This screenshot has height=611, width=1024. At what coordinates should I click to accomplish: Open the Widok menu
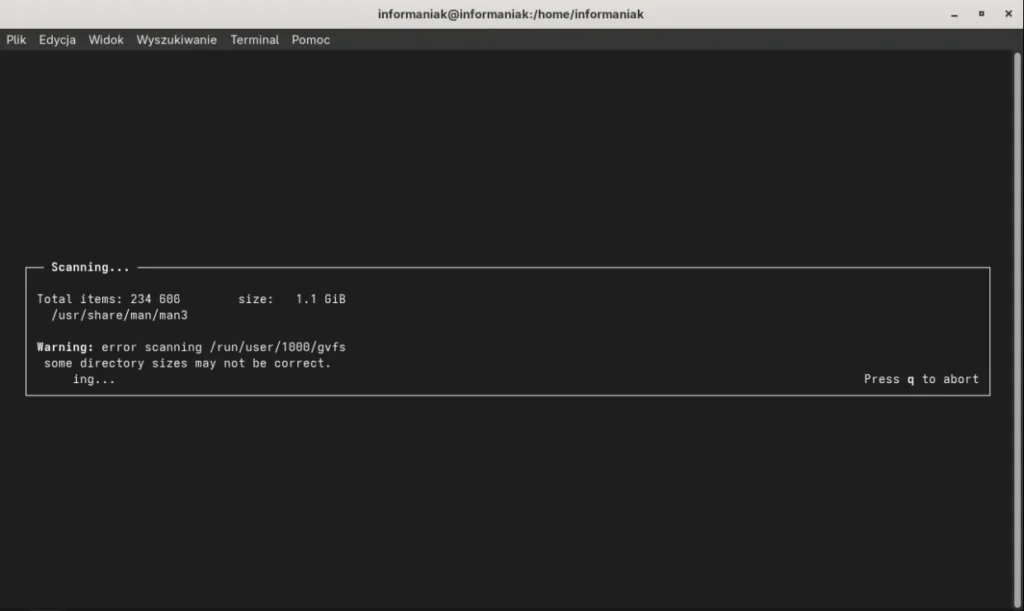106,40
